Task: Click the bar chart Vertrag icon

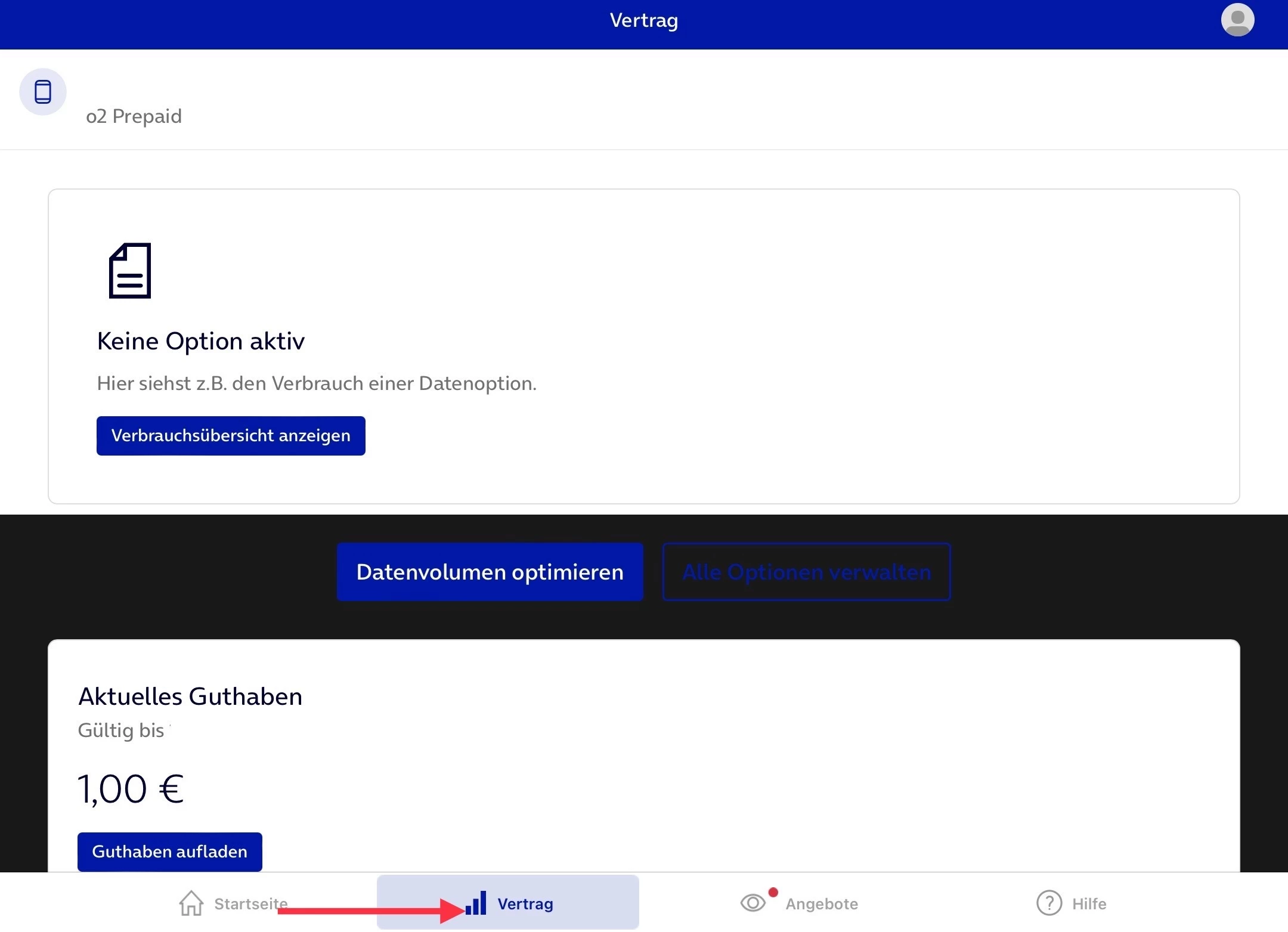Action: 476,903
